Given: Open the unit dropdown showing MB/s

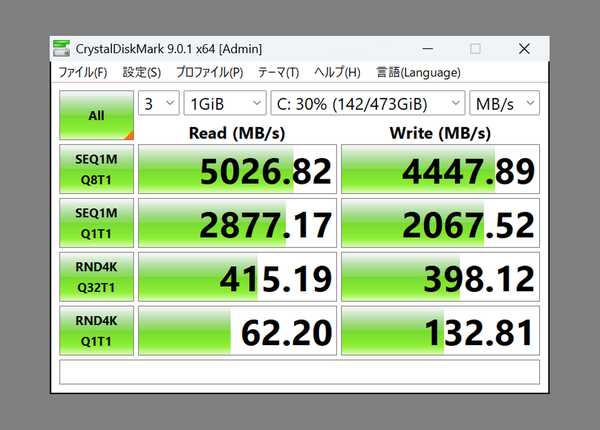Looking at the screenshot, I should tap(504, 103).
